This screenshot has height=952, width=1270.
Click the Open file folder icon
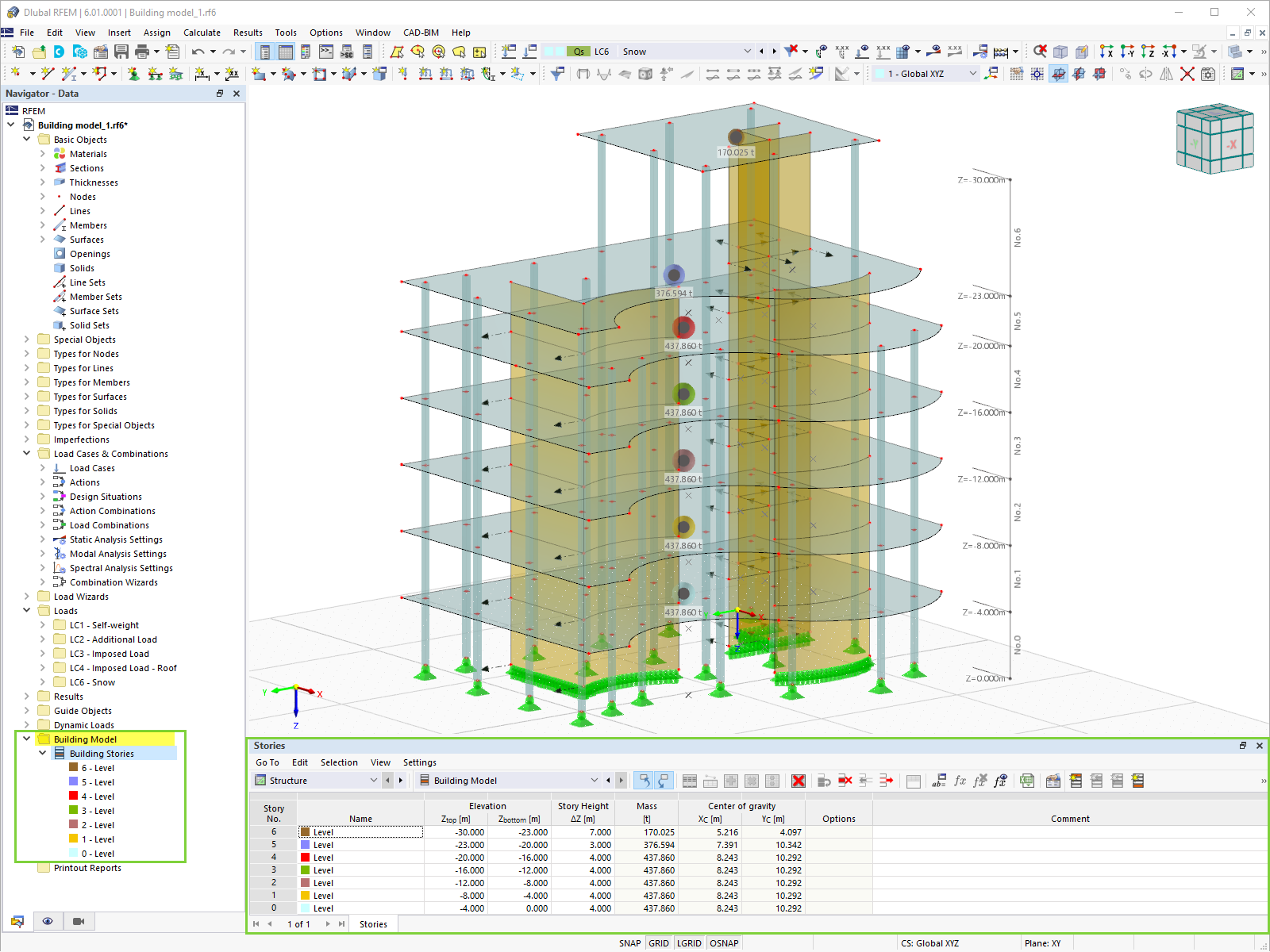tap(39, 52)
